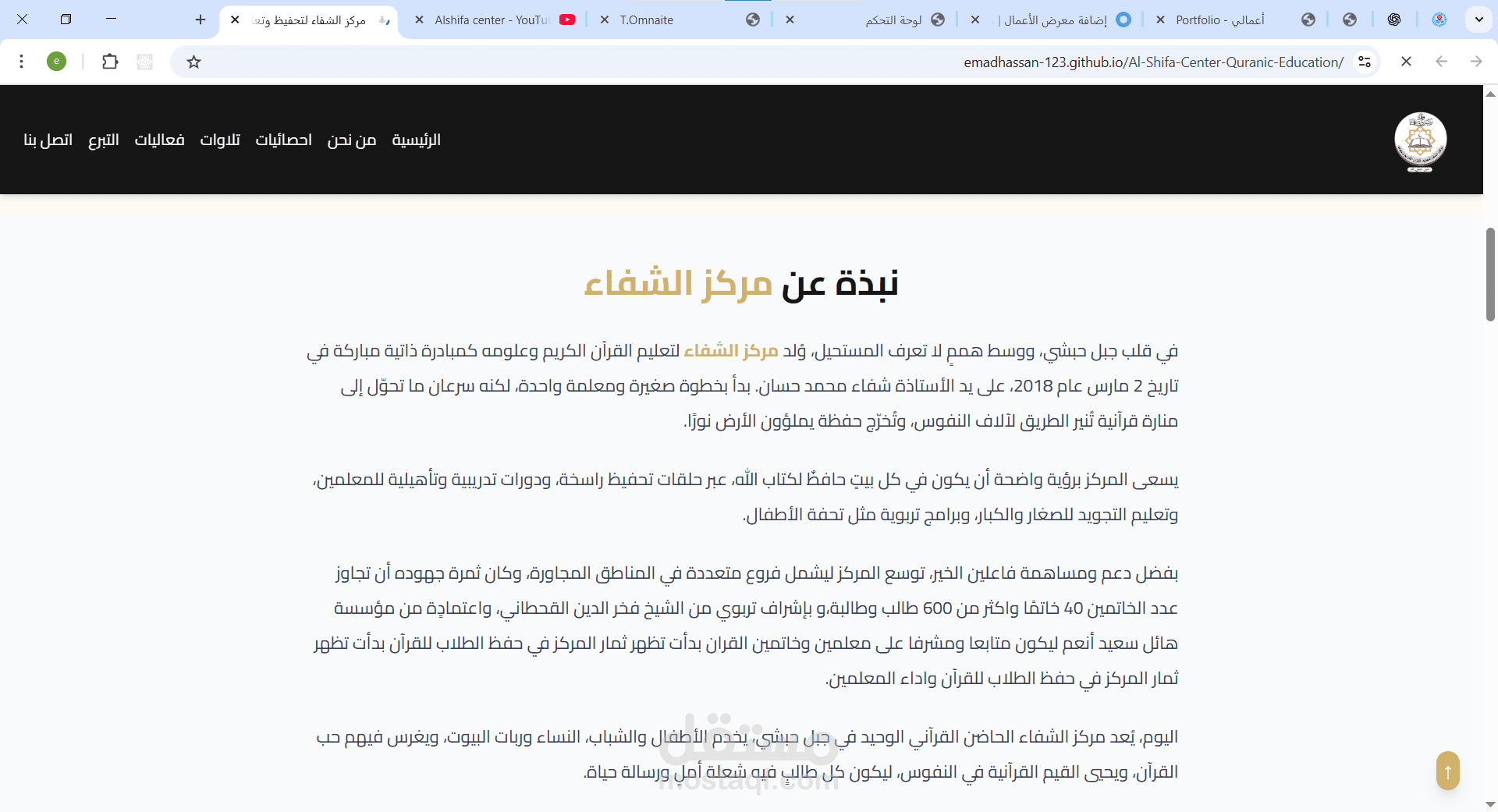Click the paragraph beginning بفضل دعم ومساهمة
Image resolution: width=1498 pixels, height=812 pixels.
(x=746, y=626)
